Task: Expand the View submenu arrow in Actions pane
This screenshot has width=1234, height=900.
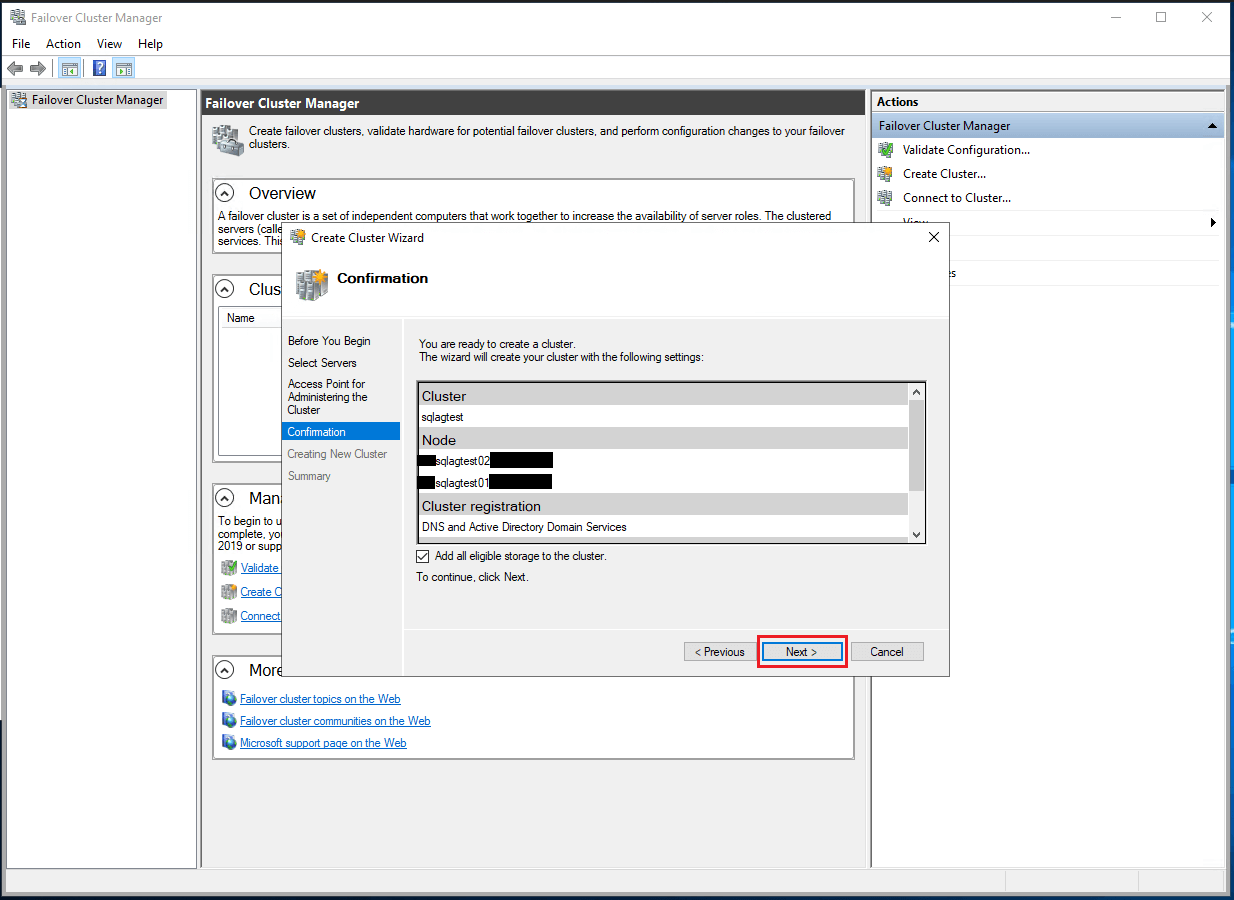Action: (x=1213, y=222)
